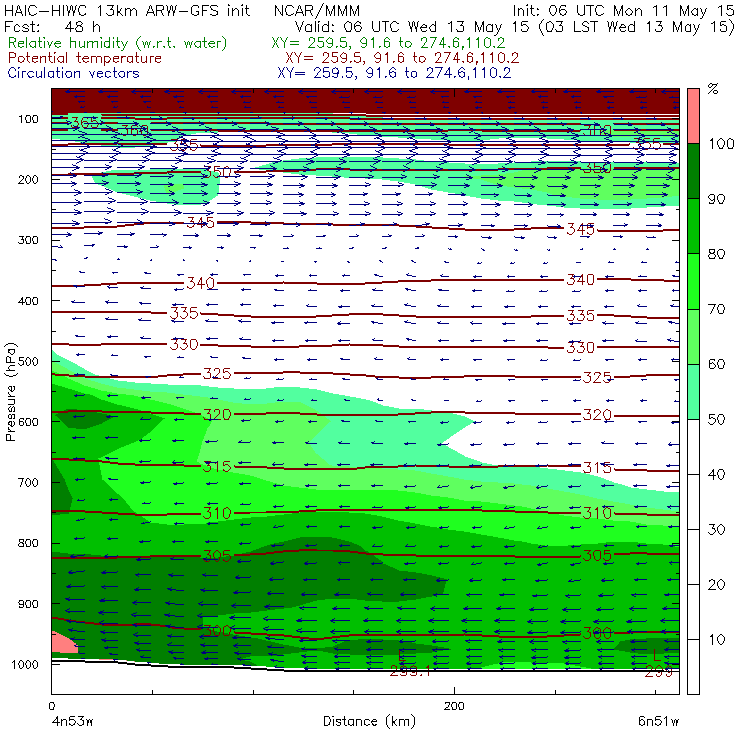Click the white 20-30 colorbar cell
Screen dimensions: 740x740
click(x=693, y=557)
